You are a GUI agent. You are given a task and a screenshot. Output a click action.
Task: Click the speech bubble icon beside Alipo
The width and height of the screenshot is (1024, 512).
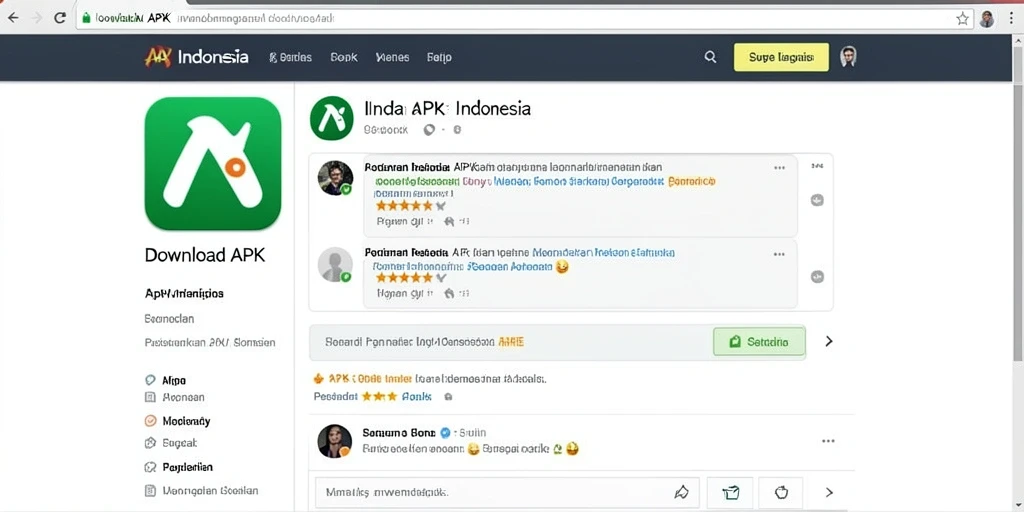pyautogui.click(x=150, y=380)
